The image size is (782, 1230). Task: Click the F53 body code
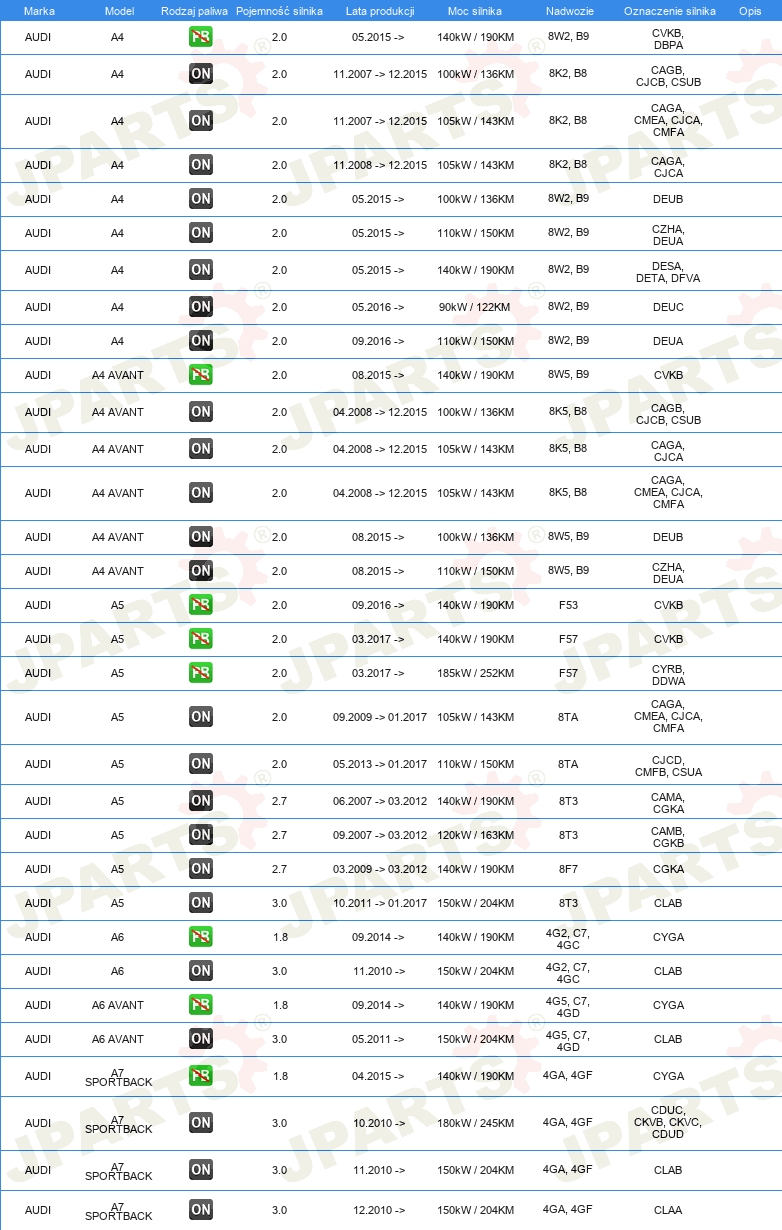coord(568,605)
